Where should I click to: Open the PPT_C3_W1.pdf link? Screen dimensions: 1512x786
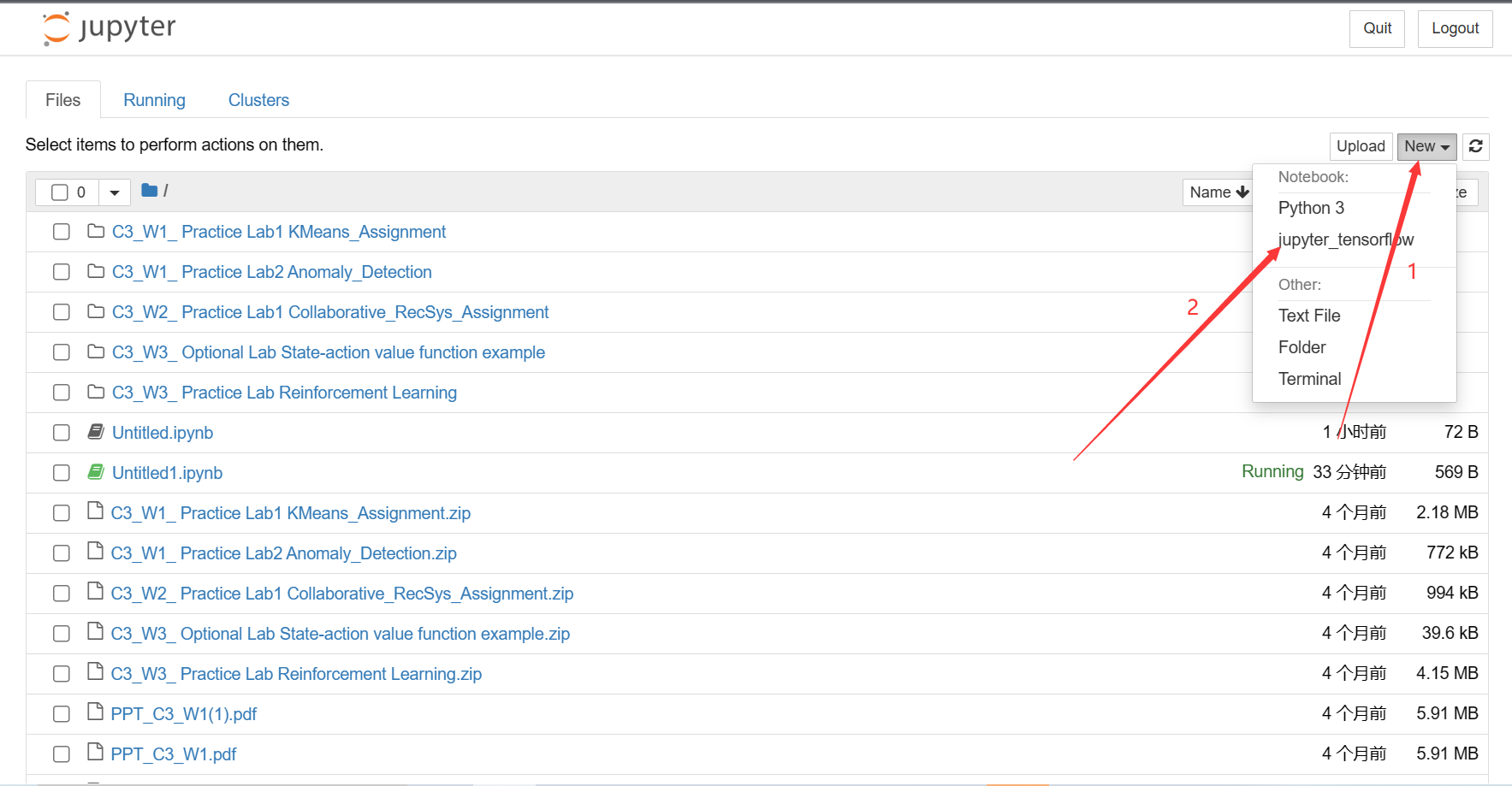[x=174, y=754]
